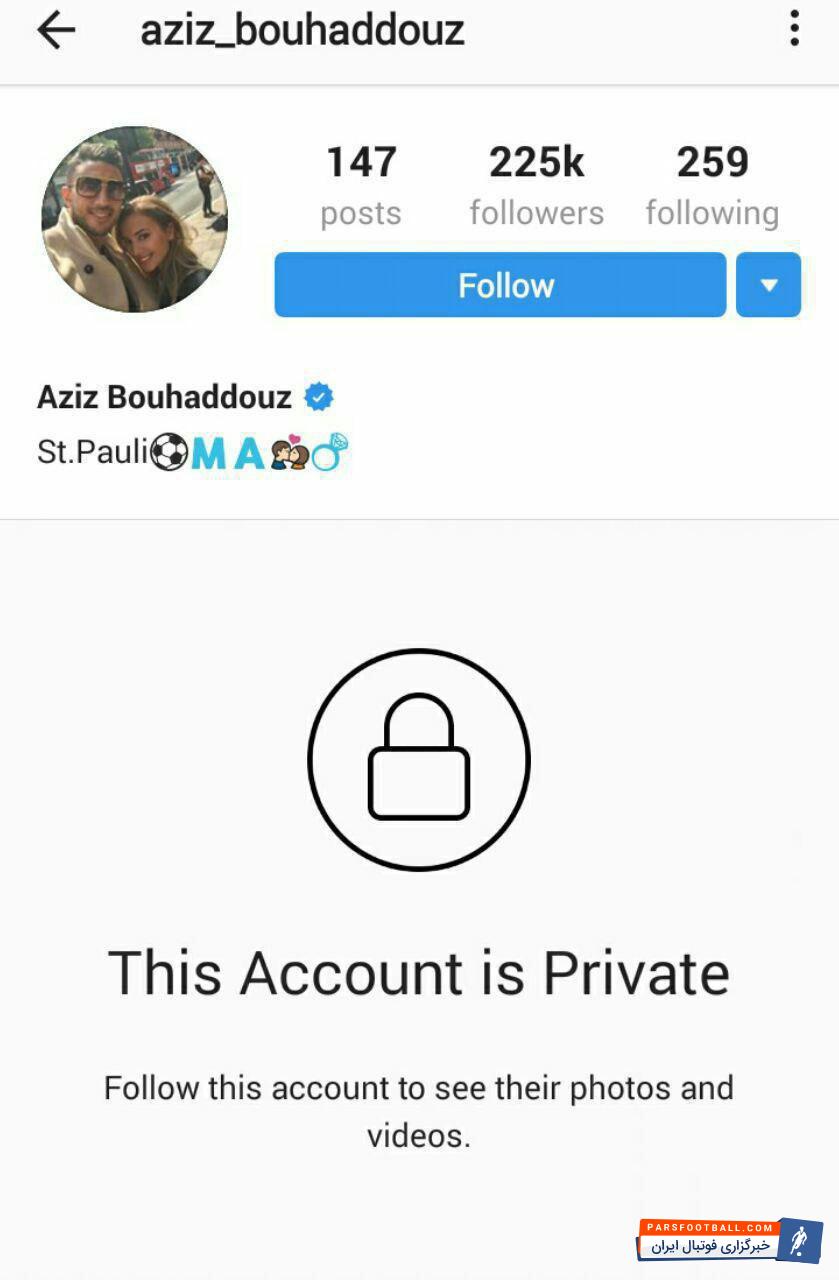
Task: Click the ParsFootball watermark player logo
Action: [800, 1241]
